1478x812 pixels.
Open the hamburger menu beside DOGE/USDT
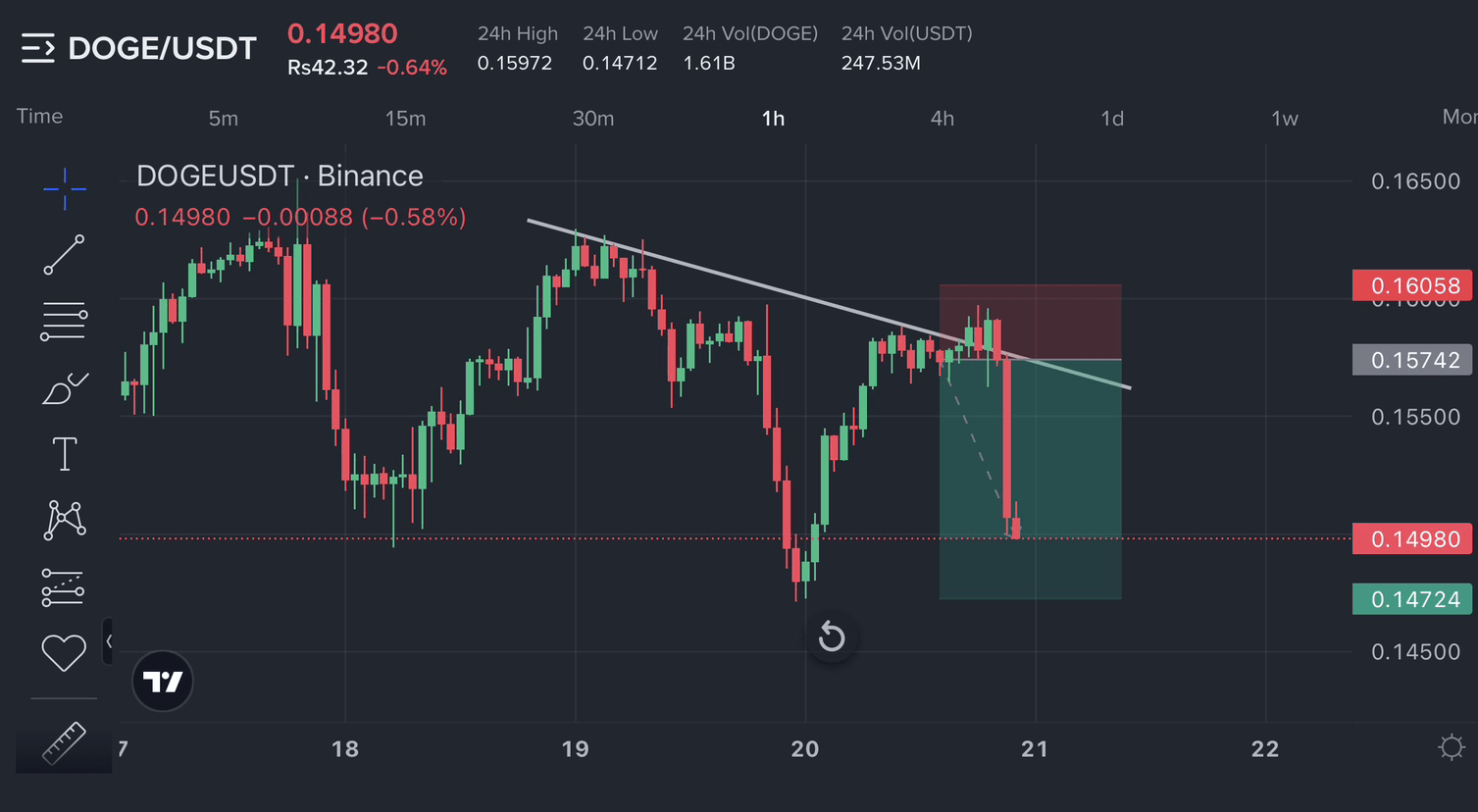37,48
